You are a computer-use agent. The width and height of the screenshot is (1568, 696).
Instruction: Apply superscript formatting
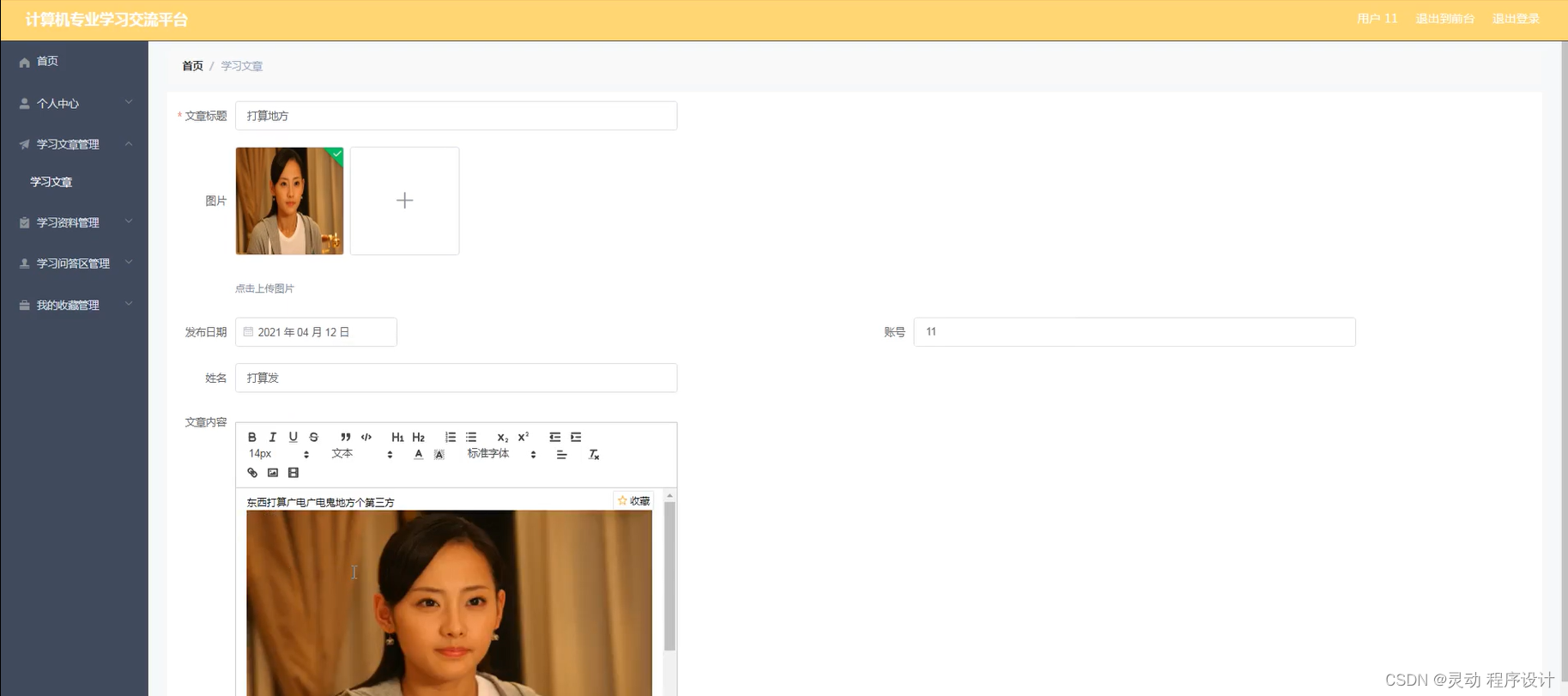coord(524,437)
